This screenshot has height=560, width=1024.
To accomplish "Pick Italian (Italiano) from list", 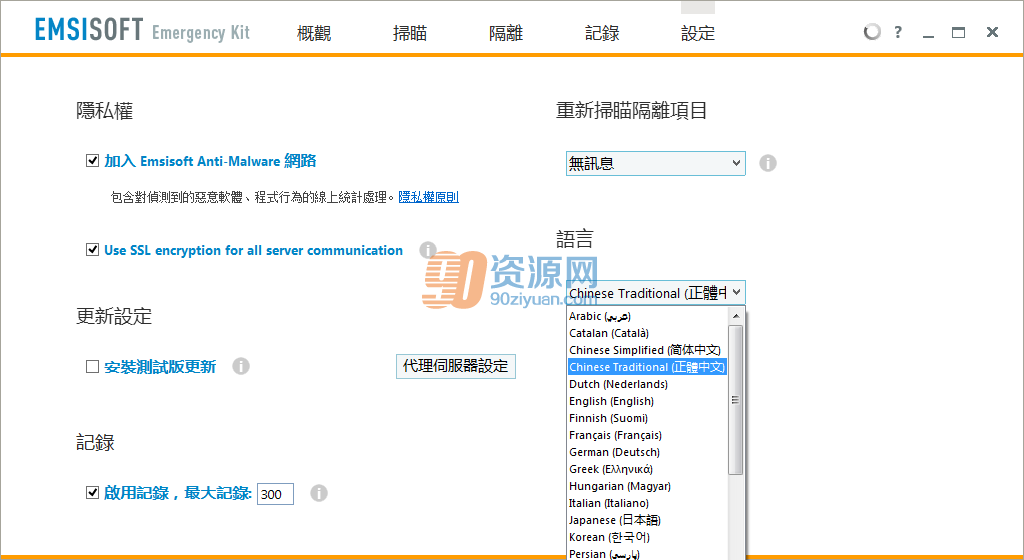I will point(647,503).
